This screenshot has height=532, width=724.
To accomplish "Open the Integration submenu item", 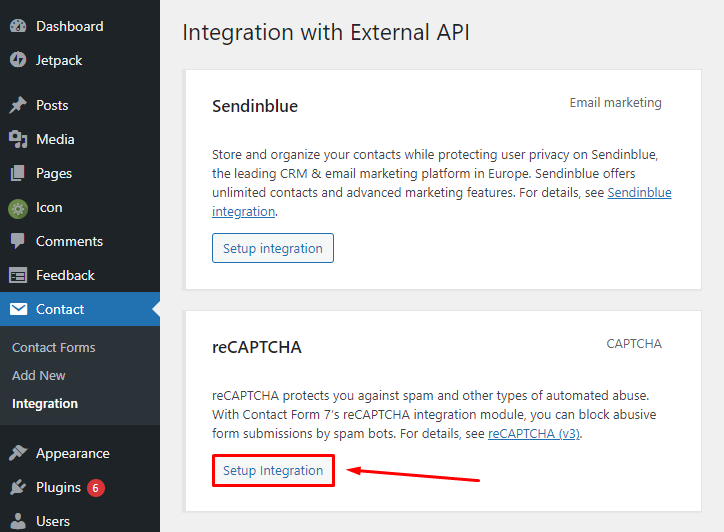I will click(x=45, y=404).
